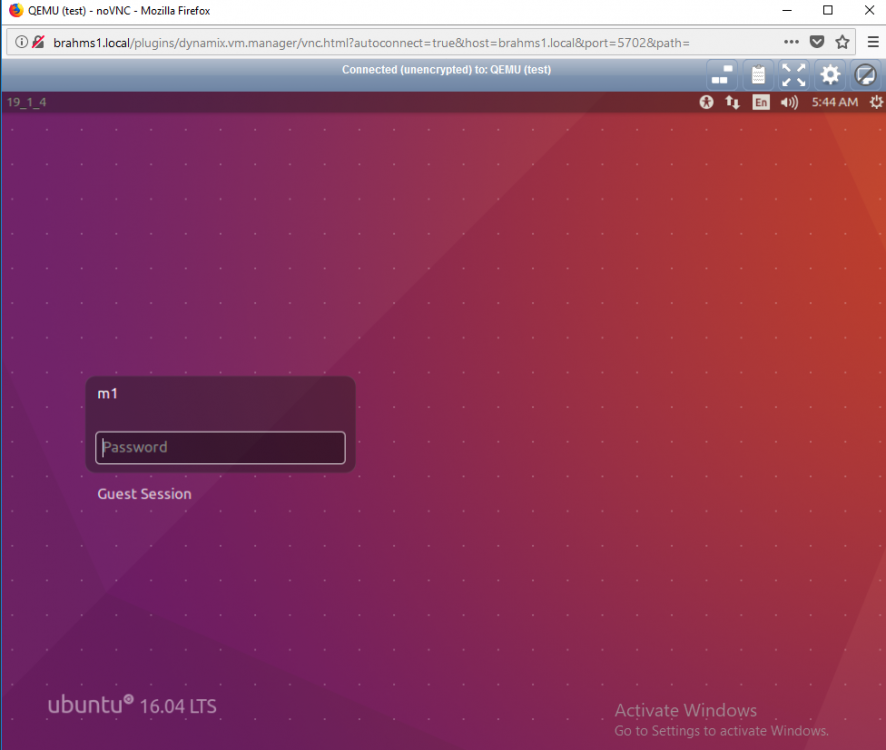Click the Firefox site information icon
Image resolution: width=886 pixels, height=750 pixels.
tap(21, 42)
